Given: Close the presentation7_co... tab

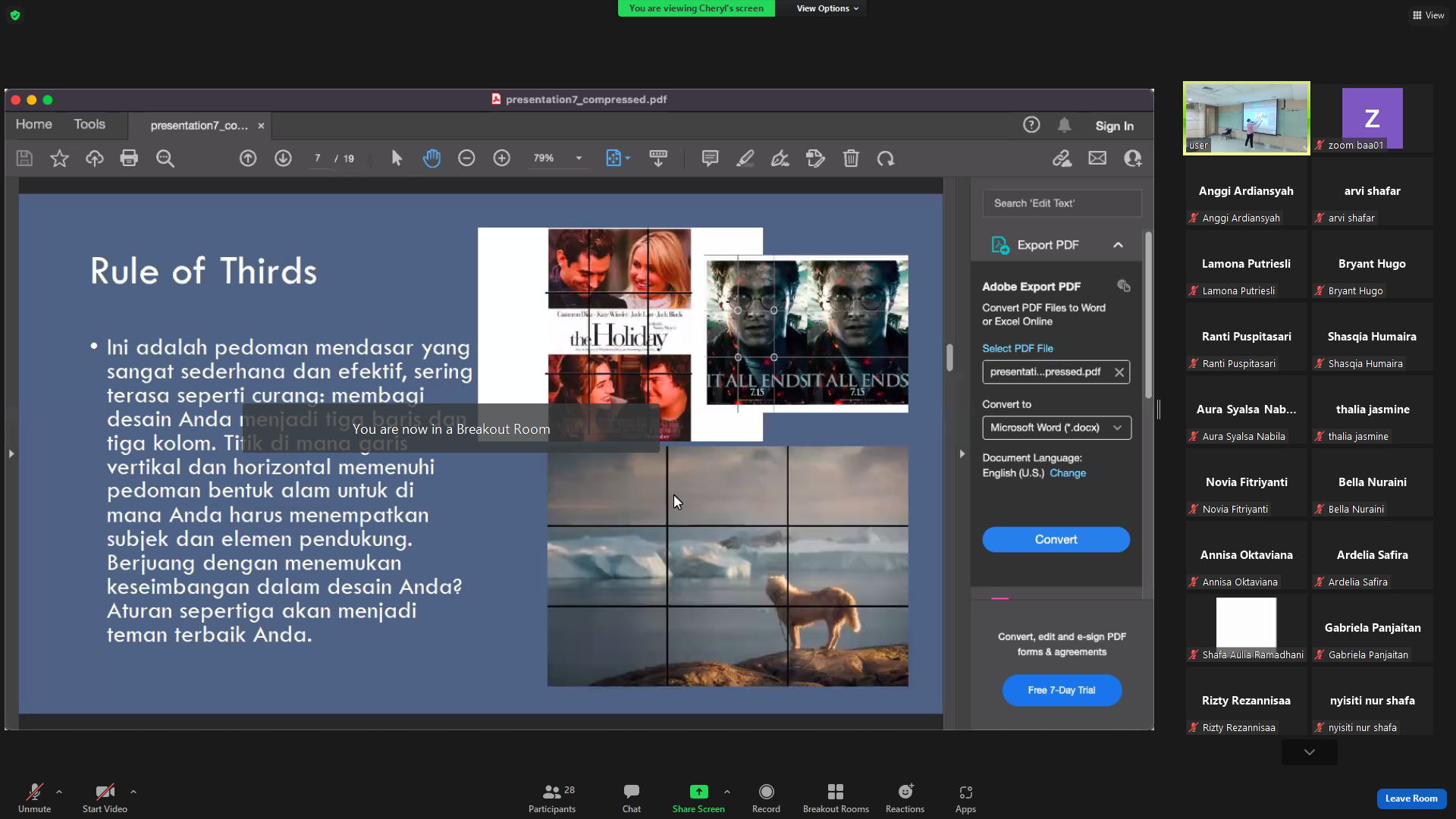Looking at the screenshot, I should click(261, 126).
